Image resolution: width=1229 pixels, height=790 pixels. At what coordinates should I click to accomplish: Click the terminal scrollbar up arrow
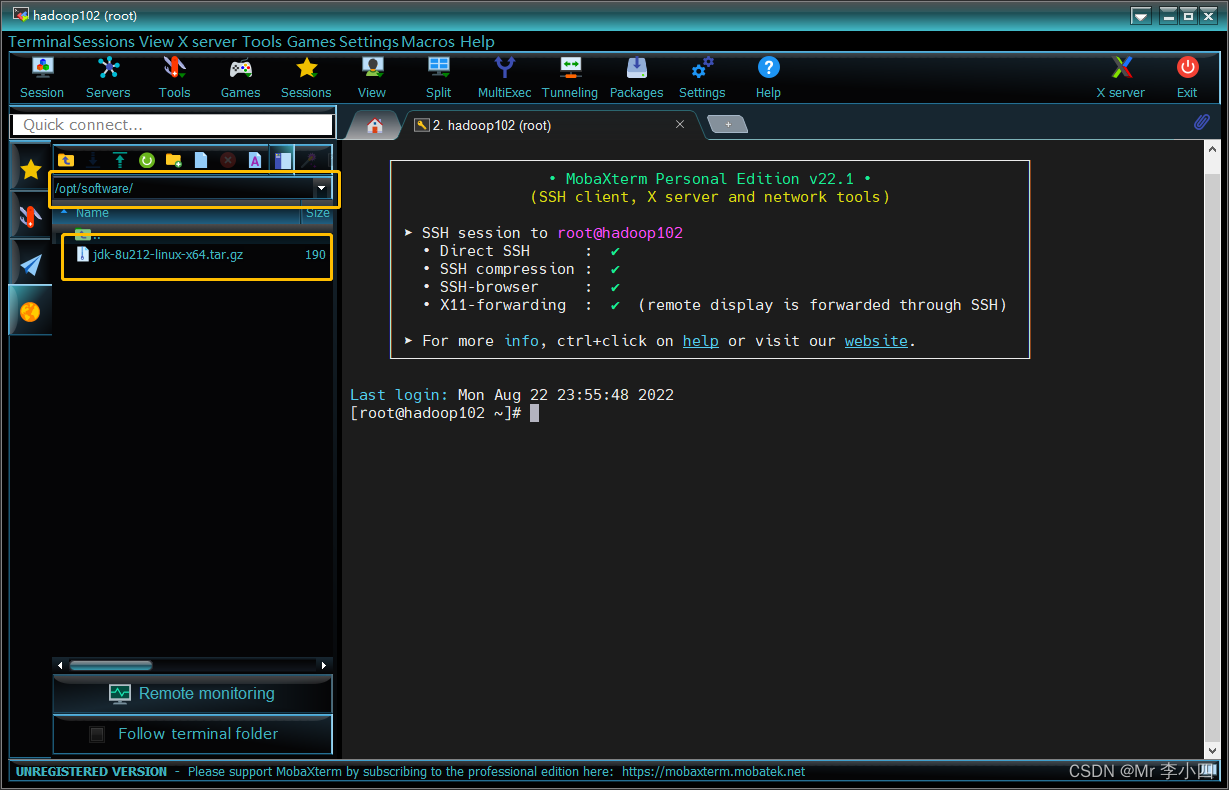[1211, 149]
